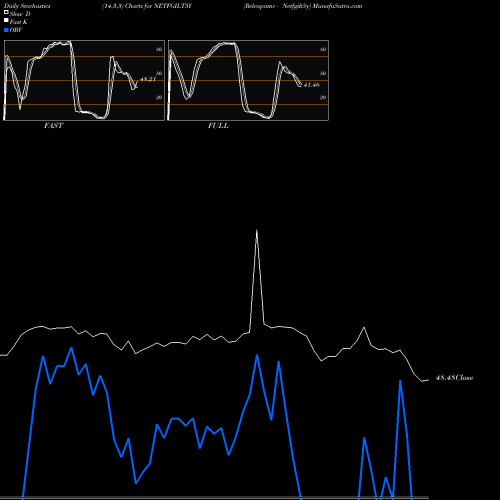Click the 'Slow D' legend text
This screenshot has width=500, height=500.
[20, 14]
